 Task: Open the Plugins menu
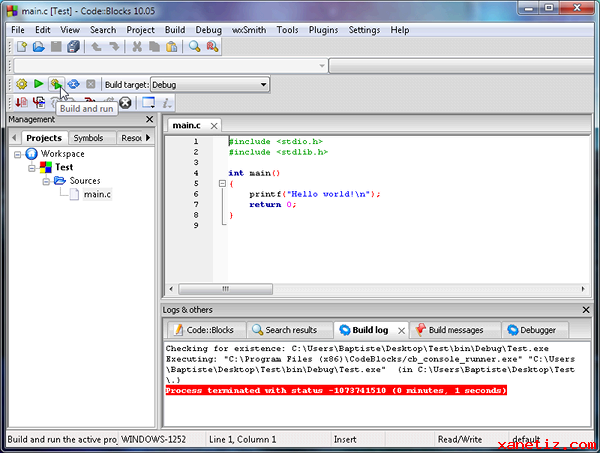(323, 30)
